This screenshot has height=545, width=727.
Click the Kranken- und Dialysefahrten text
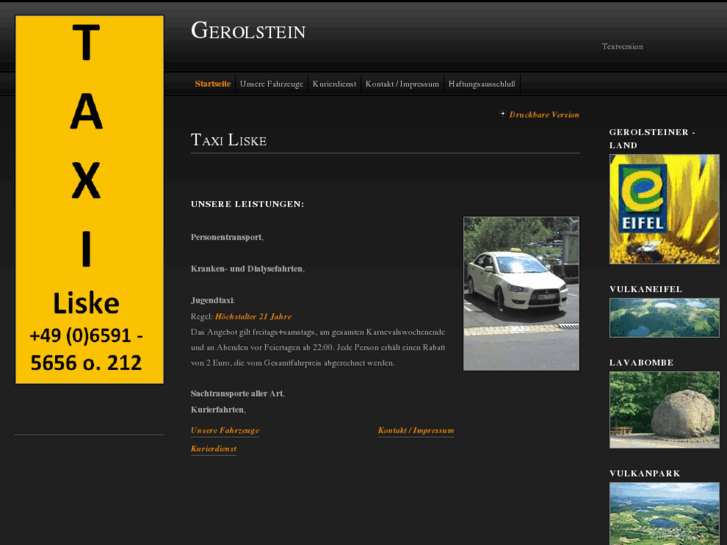[247, 269]
